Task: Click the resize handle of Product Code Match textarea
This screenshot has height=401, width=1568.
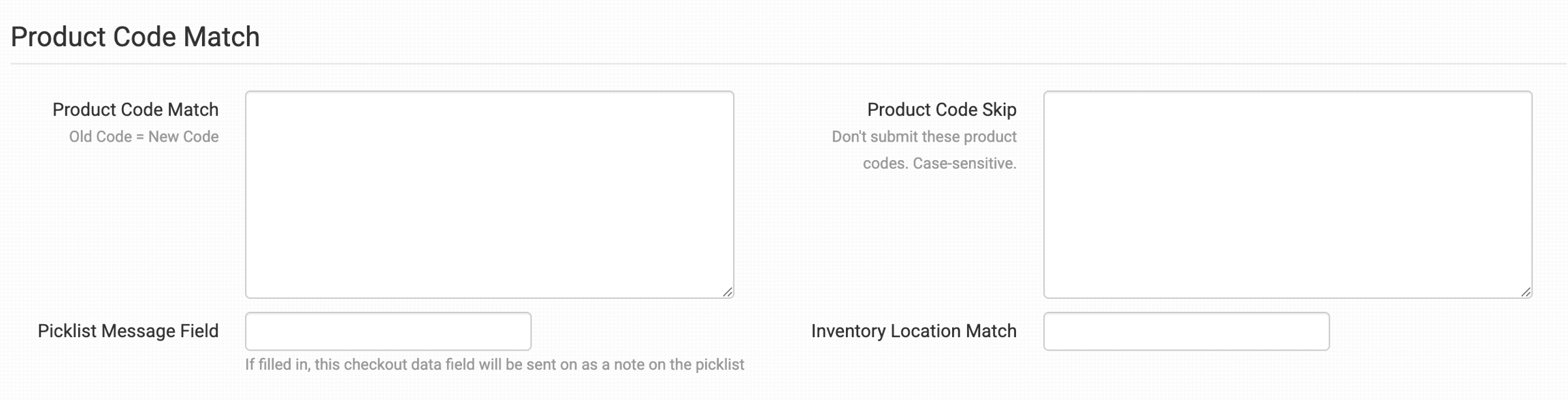Action: point(728,292)
